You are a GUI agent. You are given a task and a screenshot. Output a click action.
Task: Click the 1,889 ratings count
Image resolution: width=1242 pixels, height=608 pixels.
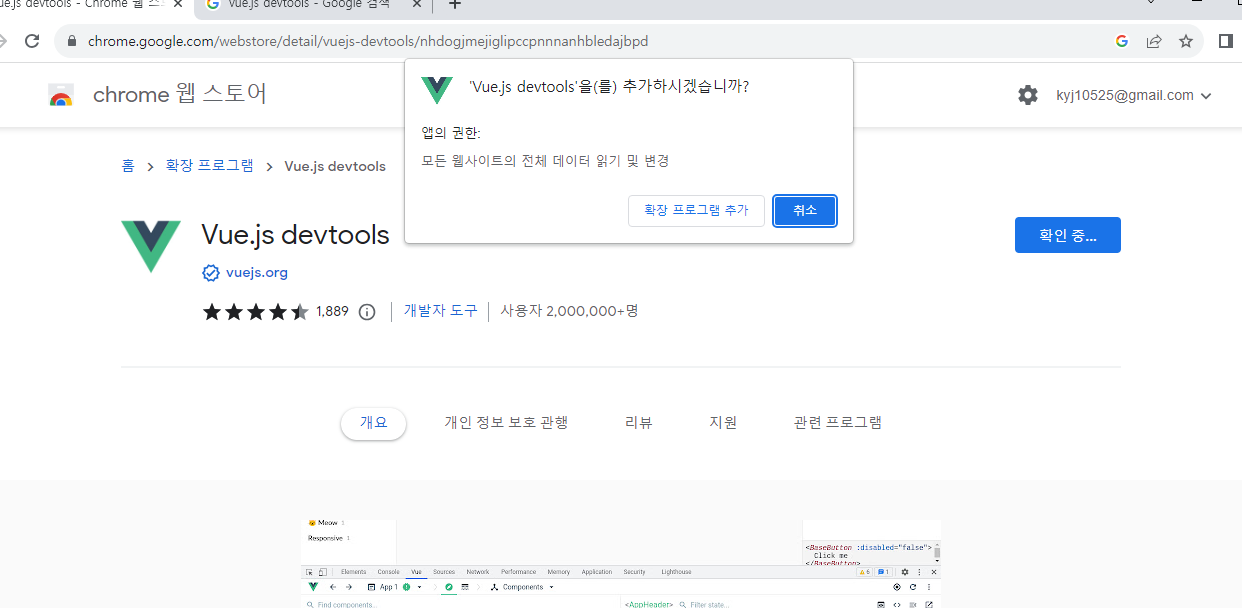(x=332, y=311)
